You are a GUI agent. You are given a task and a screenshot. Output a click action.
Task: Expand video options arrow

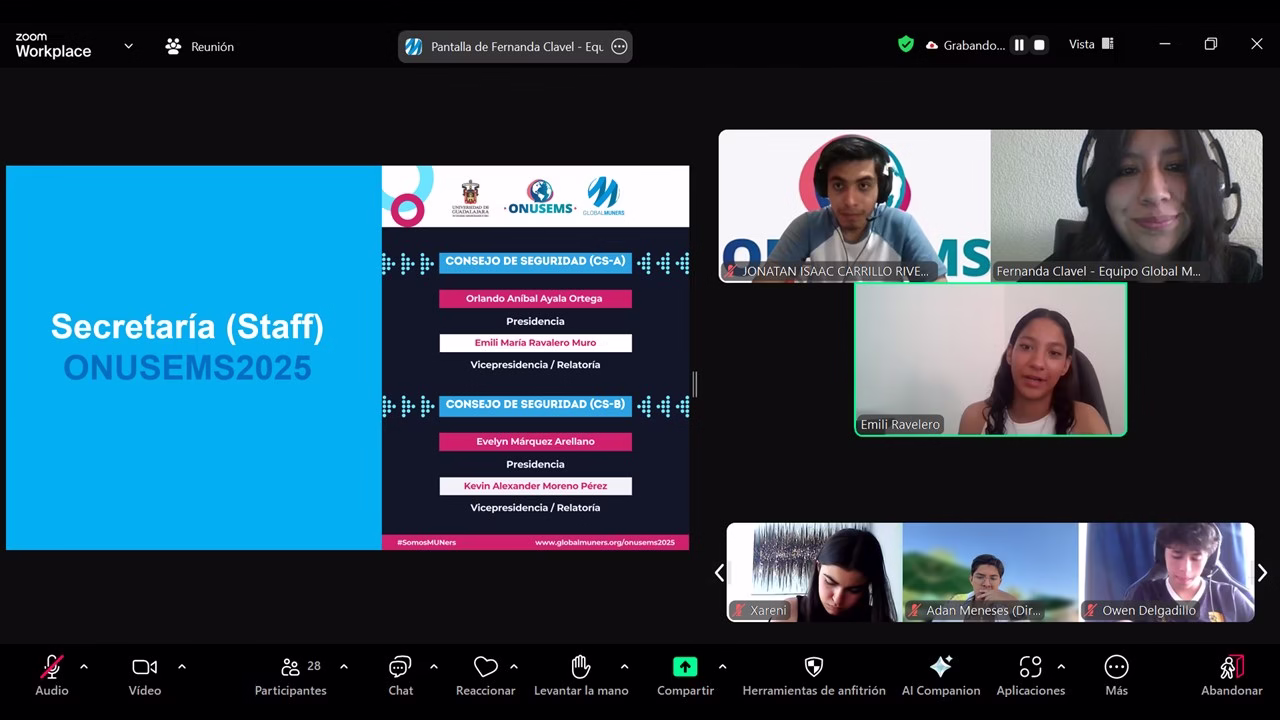coord(181,667)
